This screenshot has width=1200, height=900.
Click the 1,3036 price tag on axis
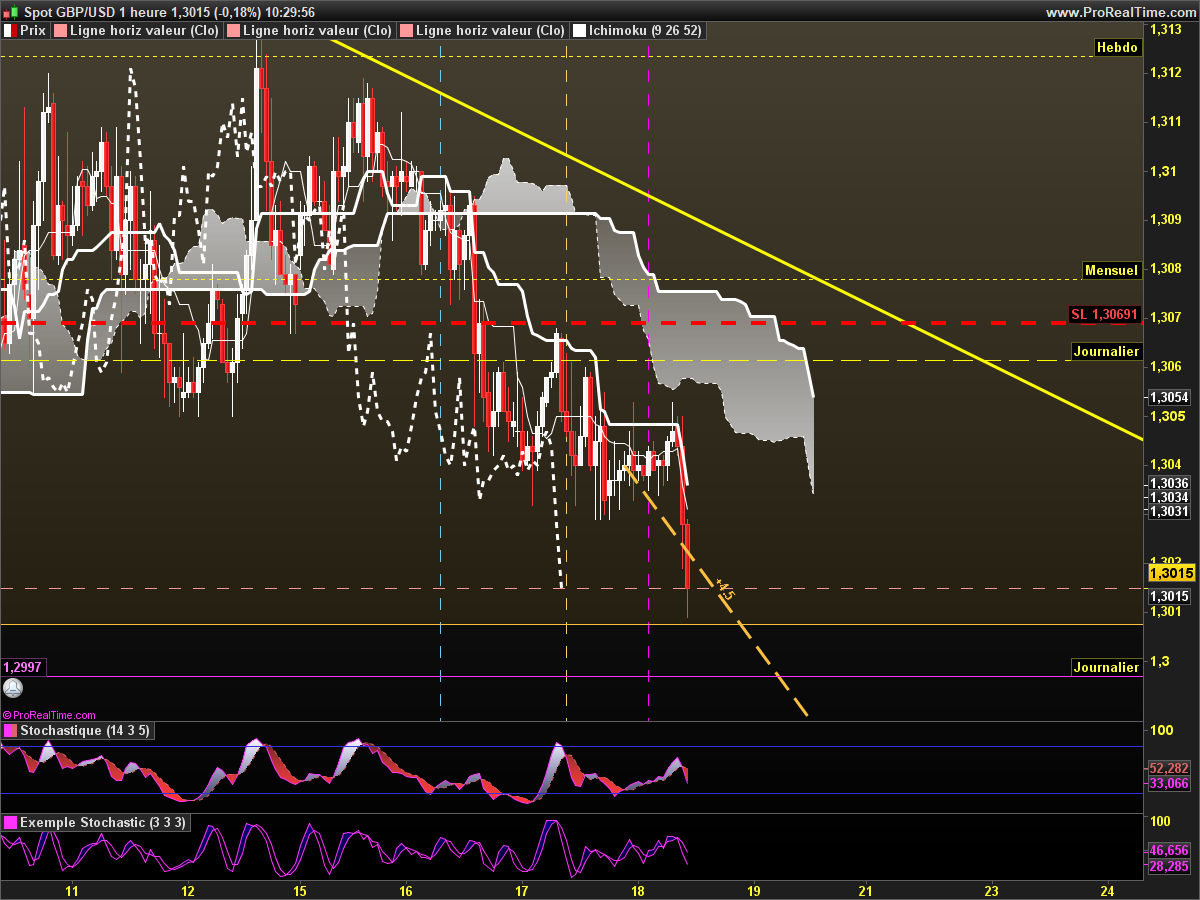pos(1169,483)
